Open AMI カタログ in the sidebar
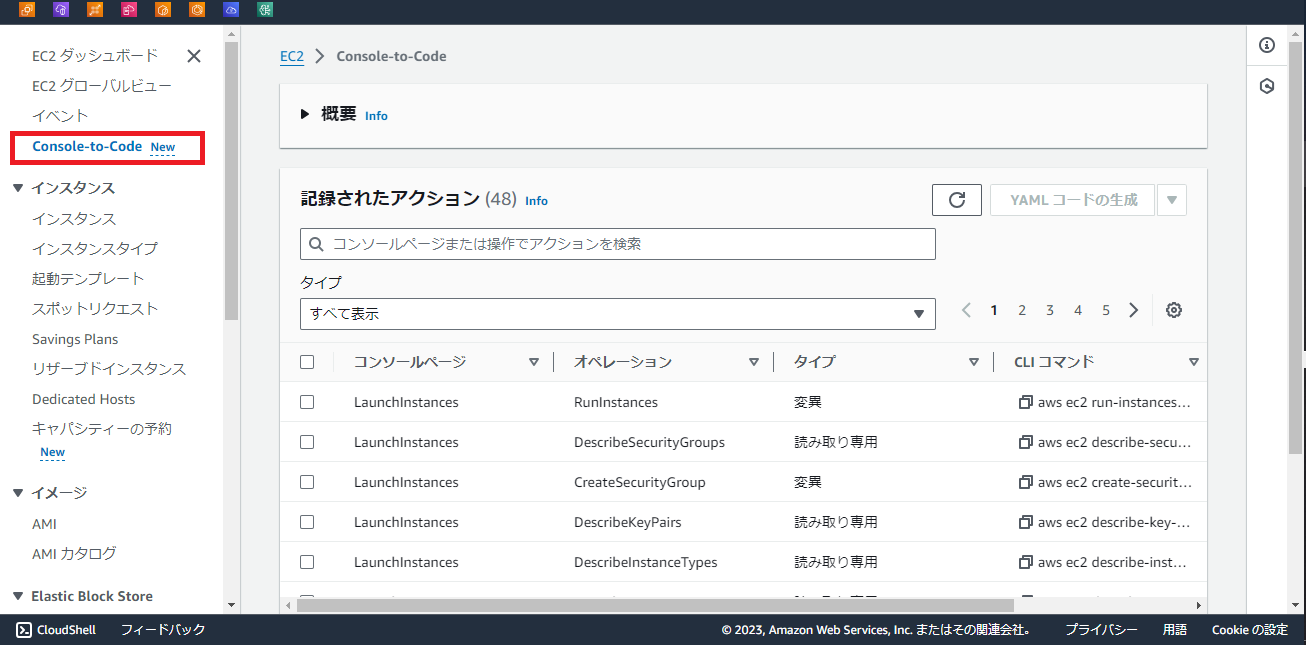This screenshot has height=645, width=1306. (74, 553)
